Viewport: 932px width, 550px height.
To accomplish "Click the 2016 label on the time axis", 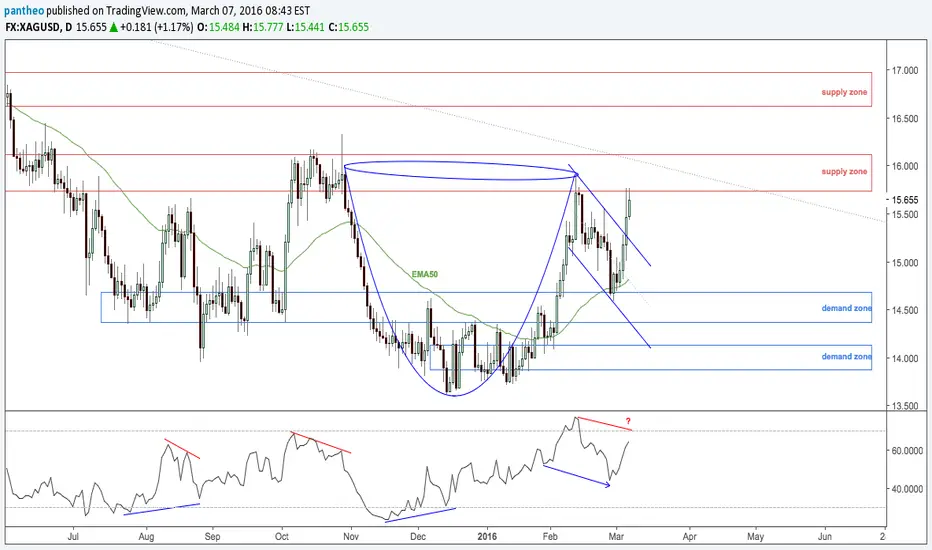I will (487, 536).
